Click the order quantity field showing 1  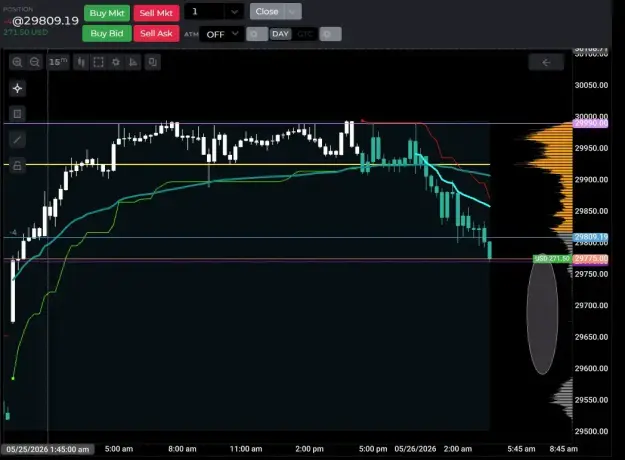tap(204, 12)
